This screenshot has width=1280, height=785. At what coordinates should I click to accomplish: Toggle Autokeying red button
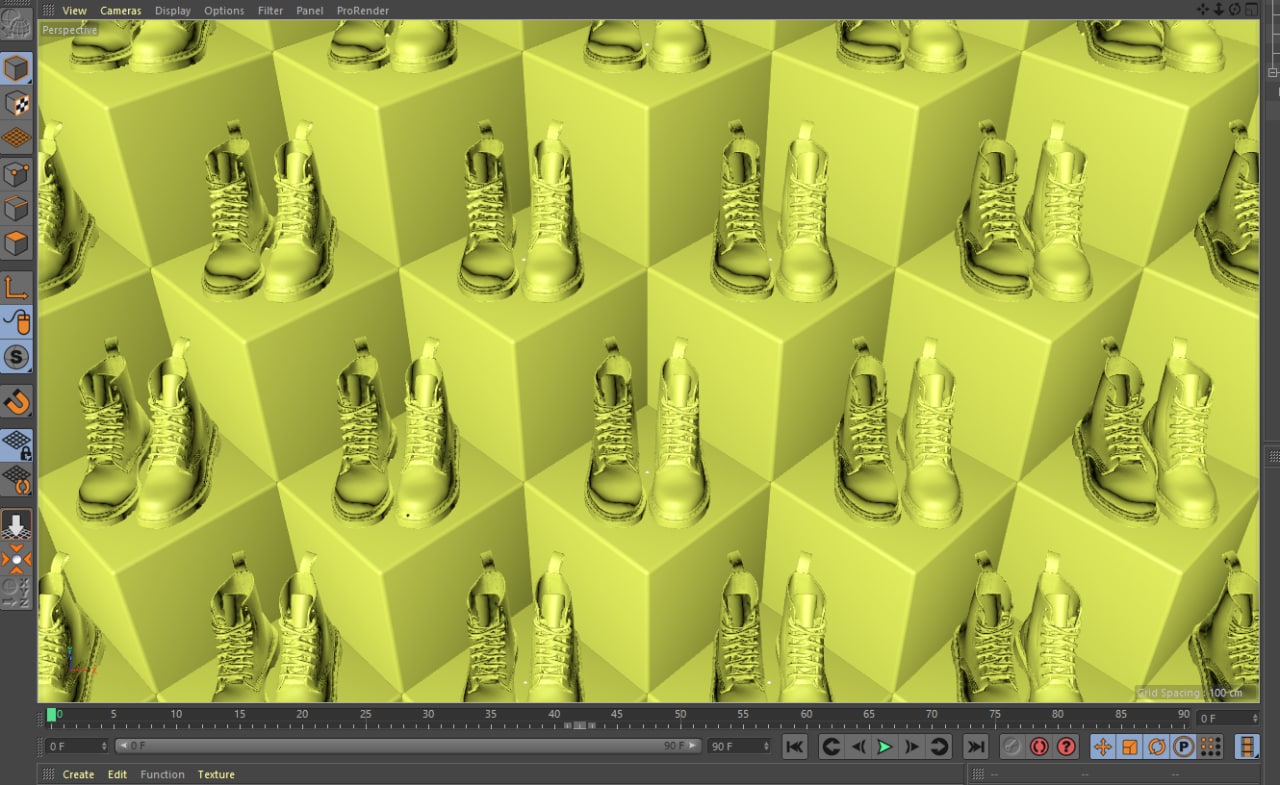pyautogui.click(x=1039, y=746)
